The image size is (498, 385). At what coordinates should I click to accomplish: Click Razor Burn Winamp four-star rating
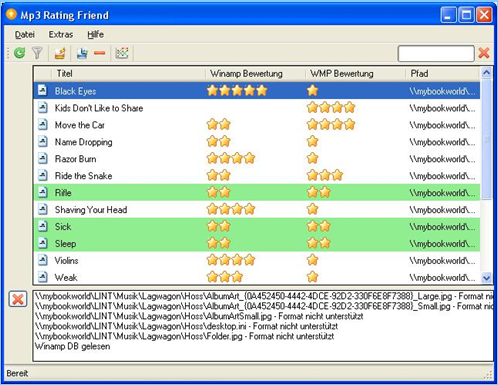click(x=231, y=158)
